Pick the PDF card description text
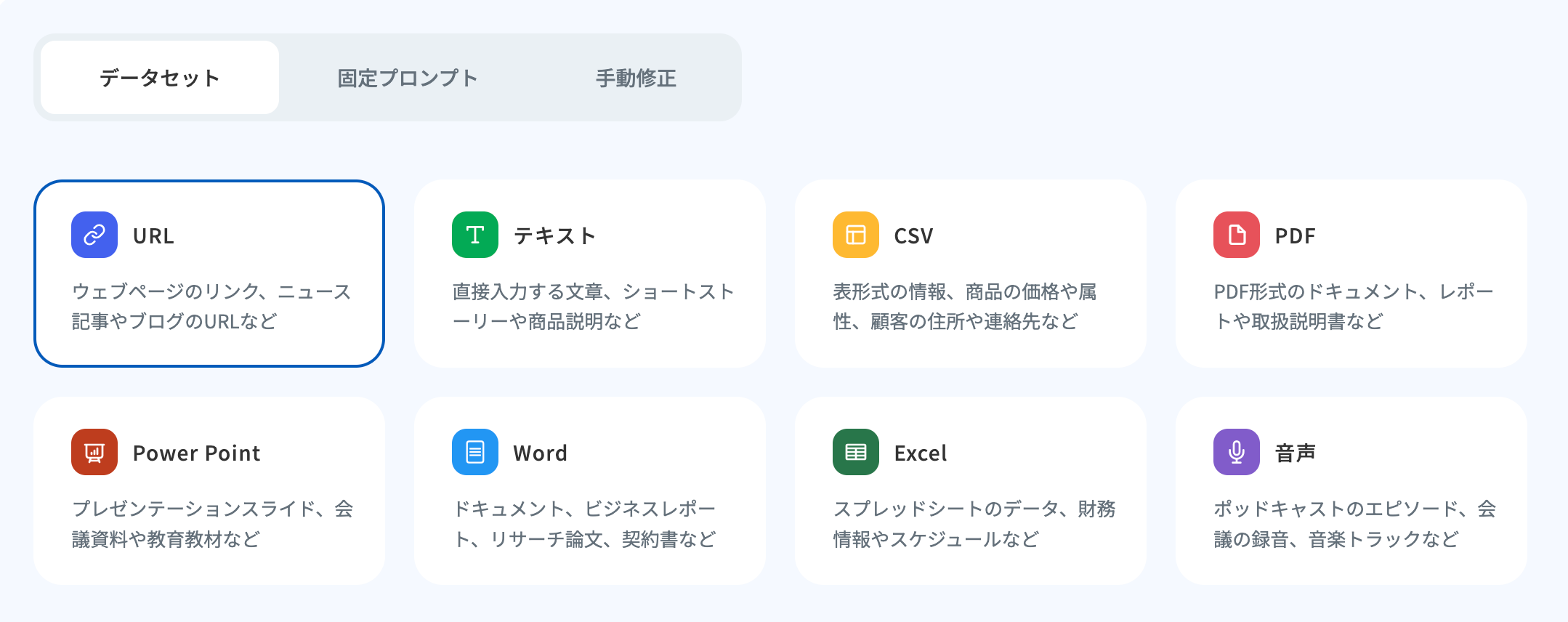This screenshot has height=622, width=1568. (x=1353, y=306)
